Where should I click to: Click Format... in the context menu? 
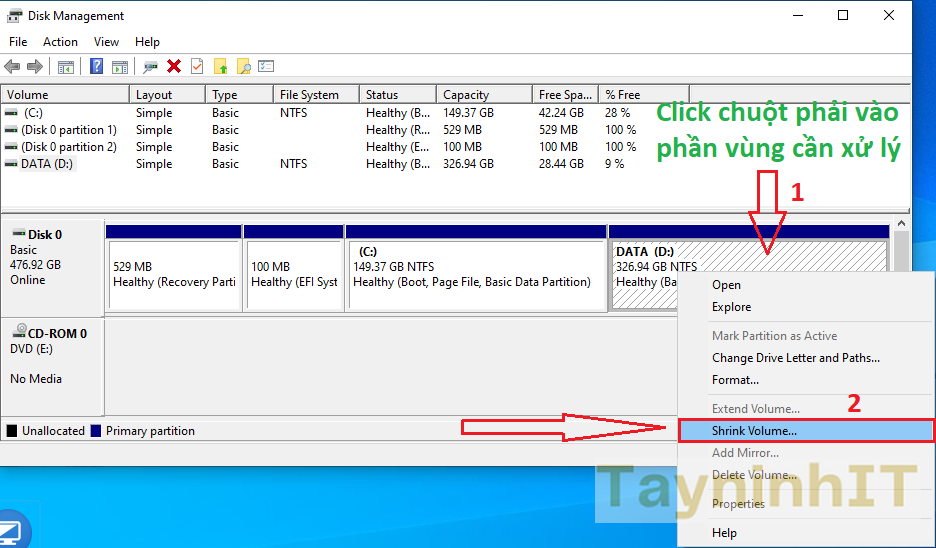pos(735,380)
